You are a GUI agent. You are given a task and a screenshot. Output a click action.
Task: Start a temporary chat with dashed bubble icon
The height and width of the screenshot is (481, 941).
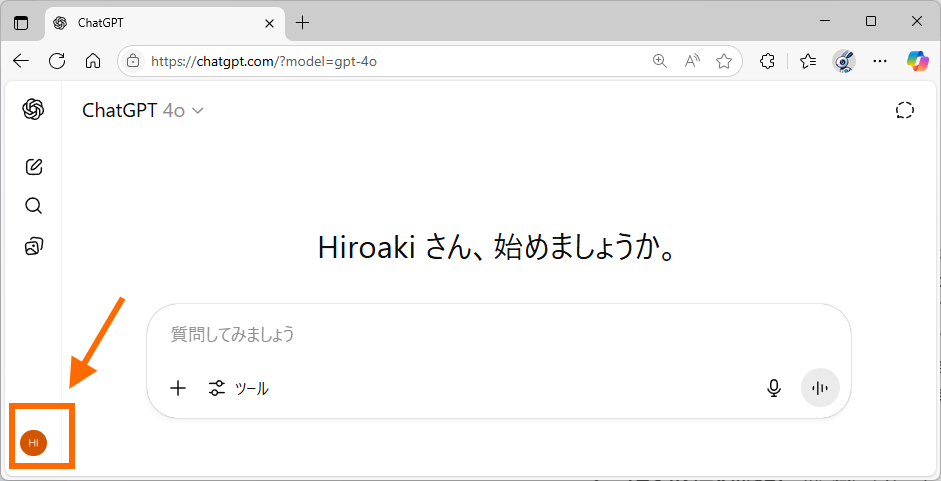tap(904, 110)
